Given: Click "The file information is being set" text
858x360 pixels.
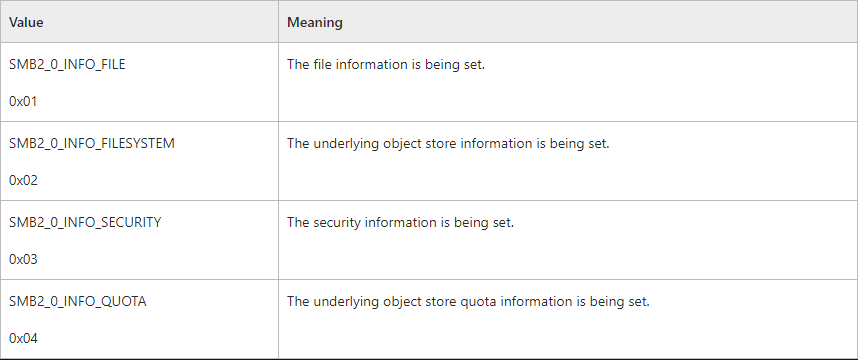Looking at the screenshot, I should click(x=386, y=65).
